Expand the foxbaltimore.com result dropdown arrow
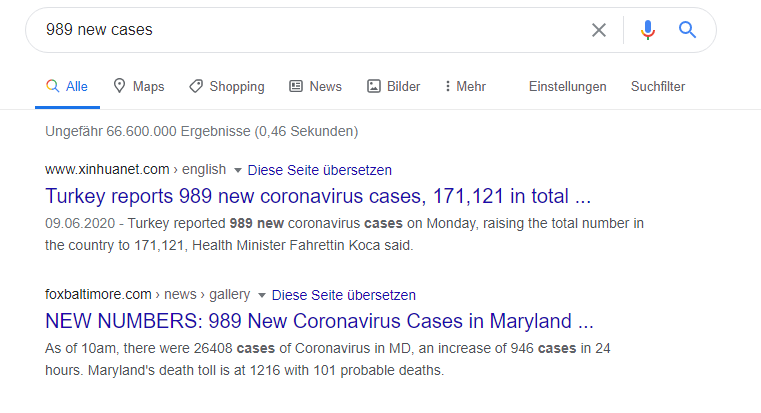The image size is (761, 413). [262, 295]
